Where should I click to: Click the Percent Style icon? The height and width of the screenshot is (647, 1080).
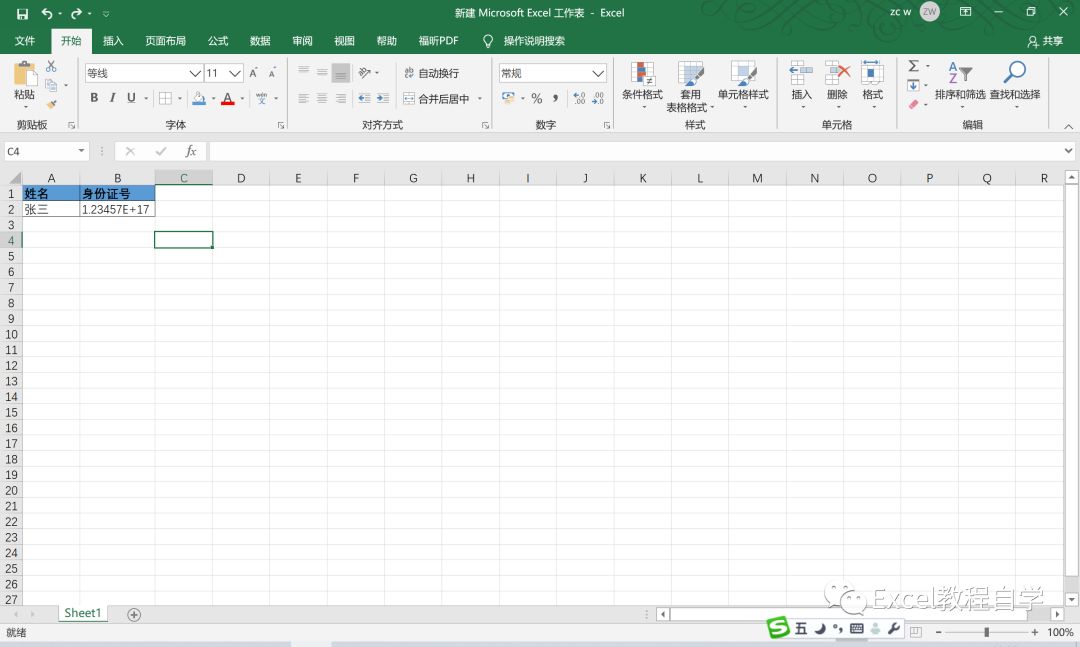(x=537, y=99)
